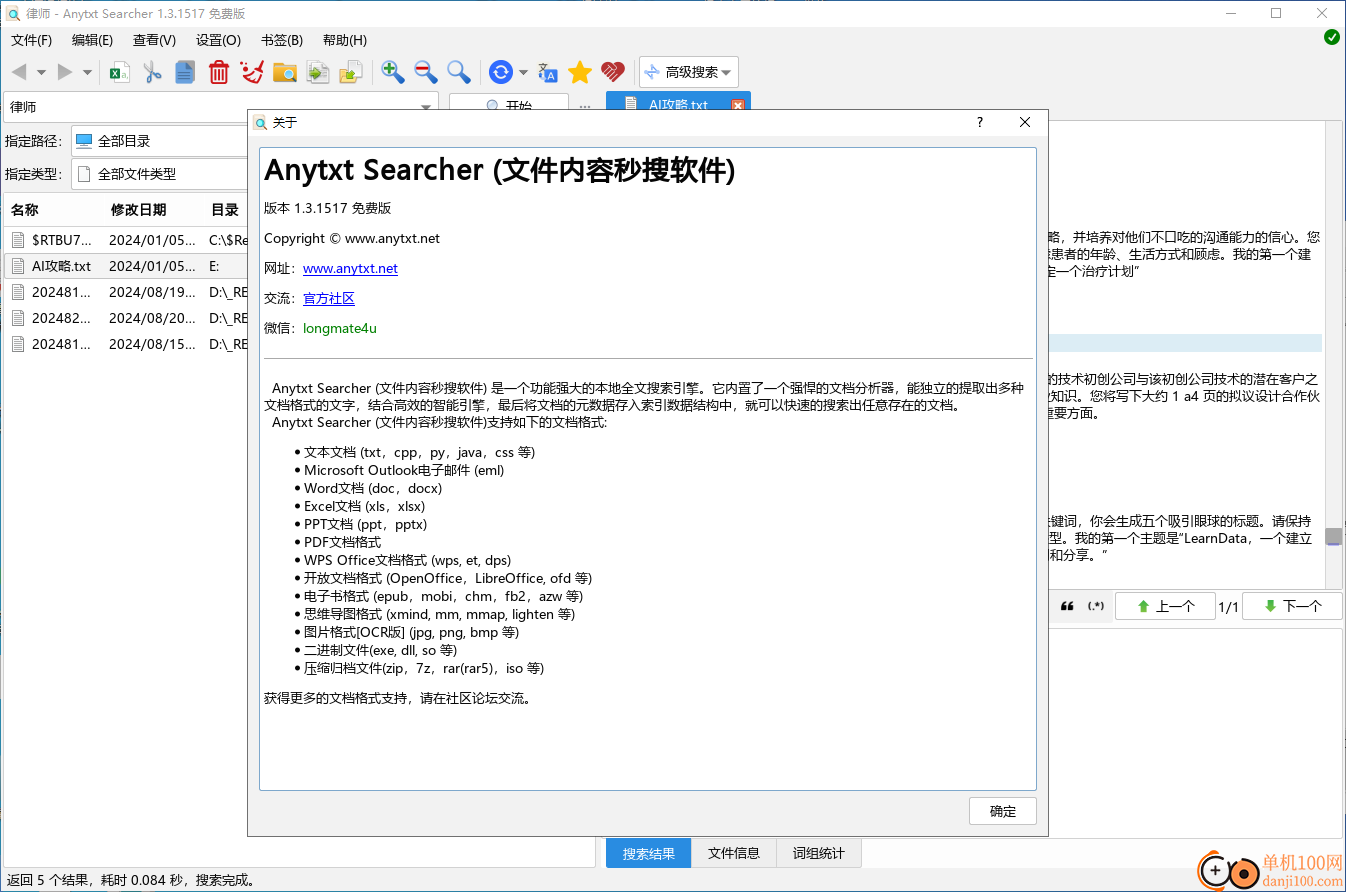
Task: Click the zoom in magnifier icon
Action: coord(393,72)
